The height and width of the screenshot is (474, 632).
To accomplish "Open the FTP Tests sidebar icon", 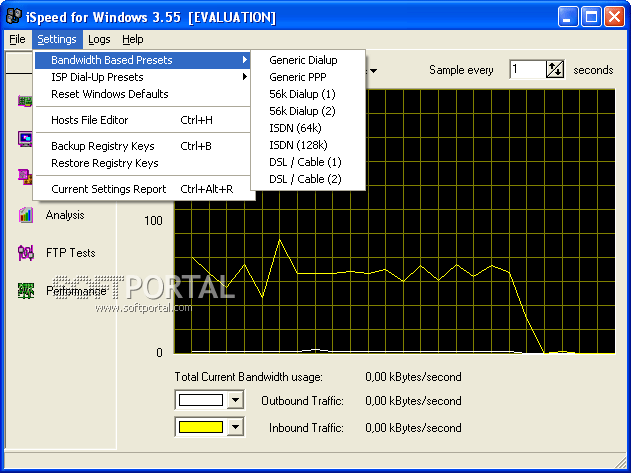I will [x=26, y=253].
